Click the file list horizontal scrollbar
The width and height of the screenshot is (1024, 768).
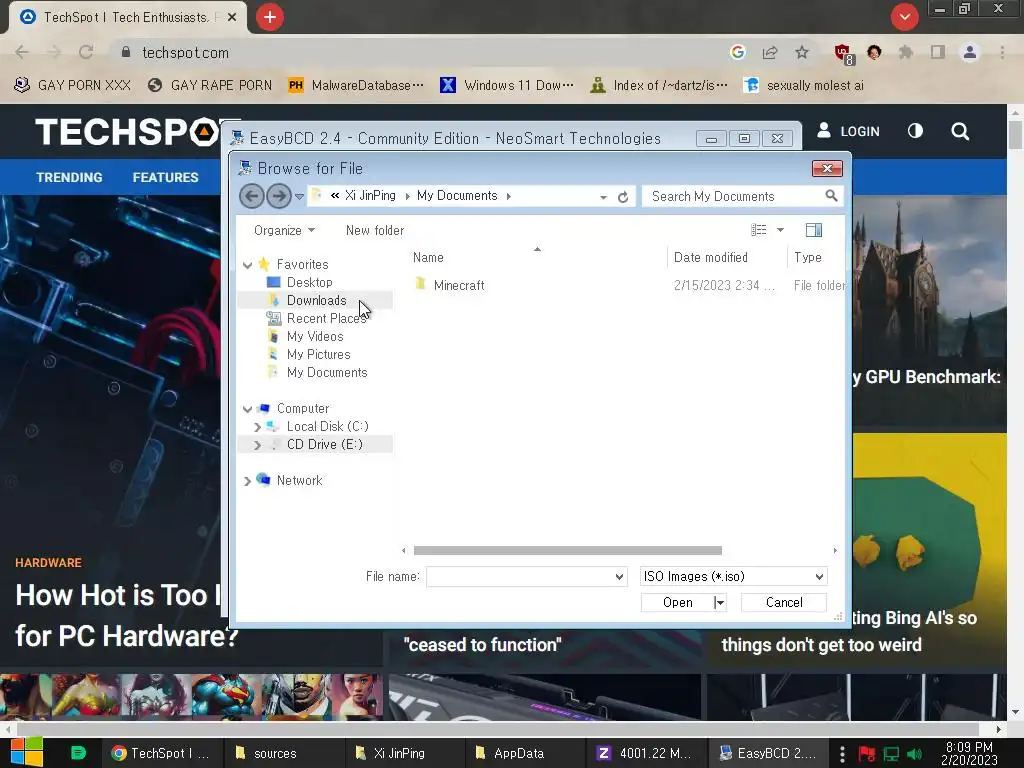point(568,551)
